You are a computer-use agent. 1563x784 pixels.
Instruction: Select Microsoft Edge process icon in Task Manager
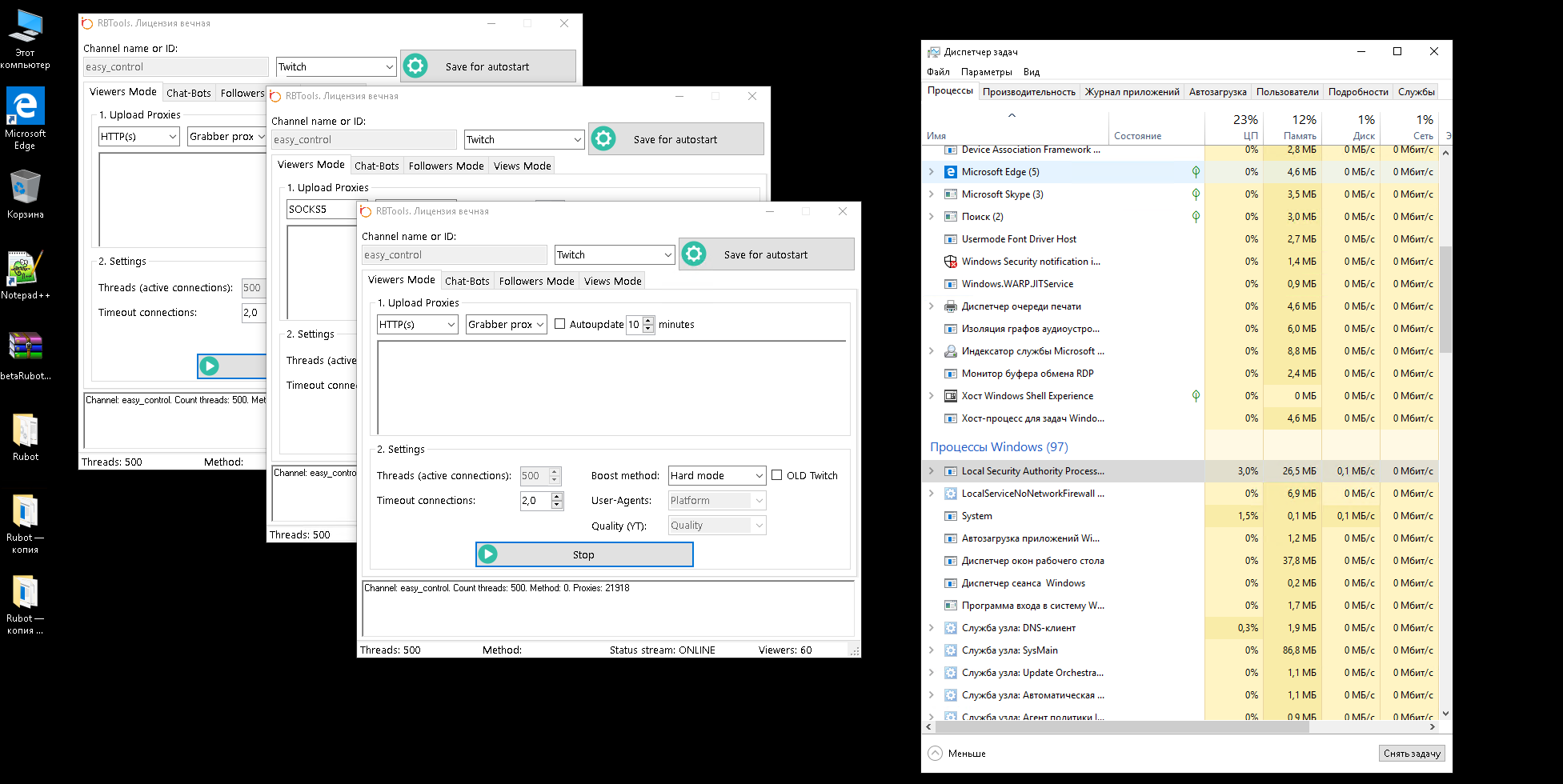[x=951, y=172]
